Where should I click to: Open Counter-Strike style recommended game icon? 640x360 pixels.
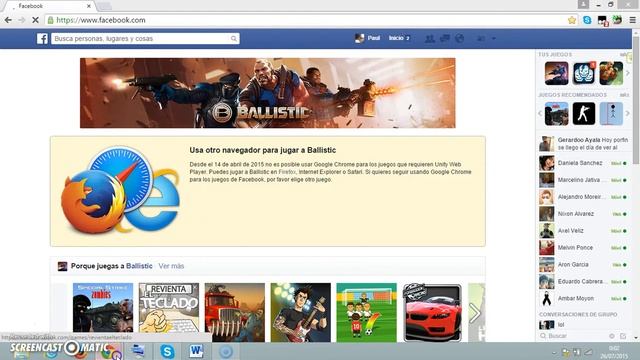(584, 113)
